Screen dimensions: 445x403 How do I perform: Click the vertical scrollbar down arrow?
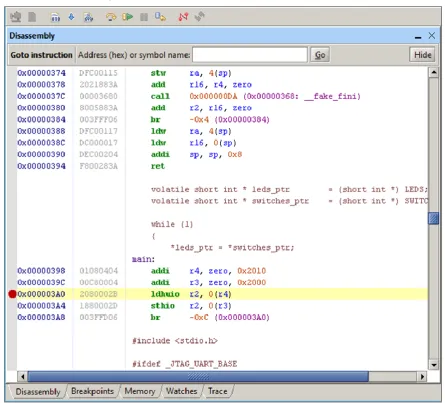point(433,365)
